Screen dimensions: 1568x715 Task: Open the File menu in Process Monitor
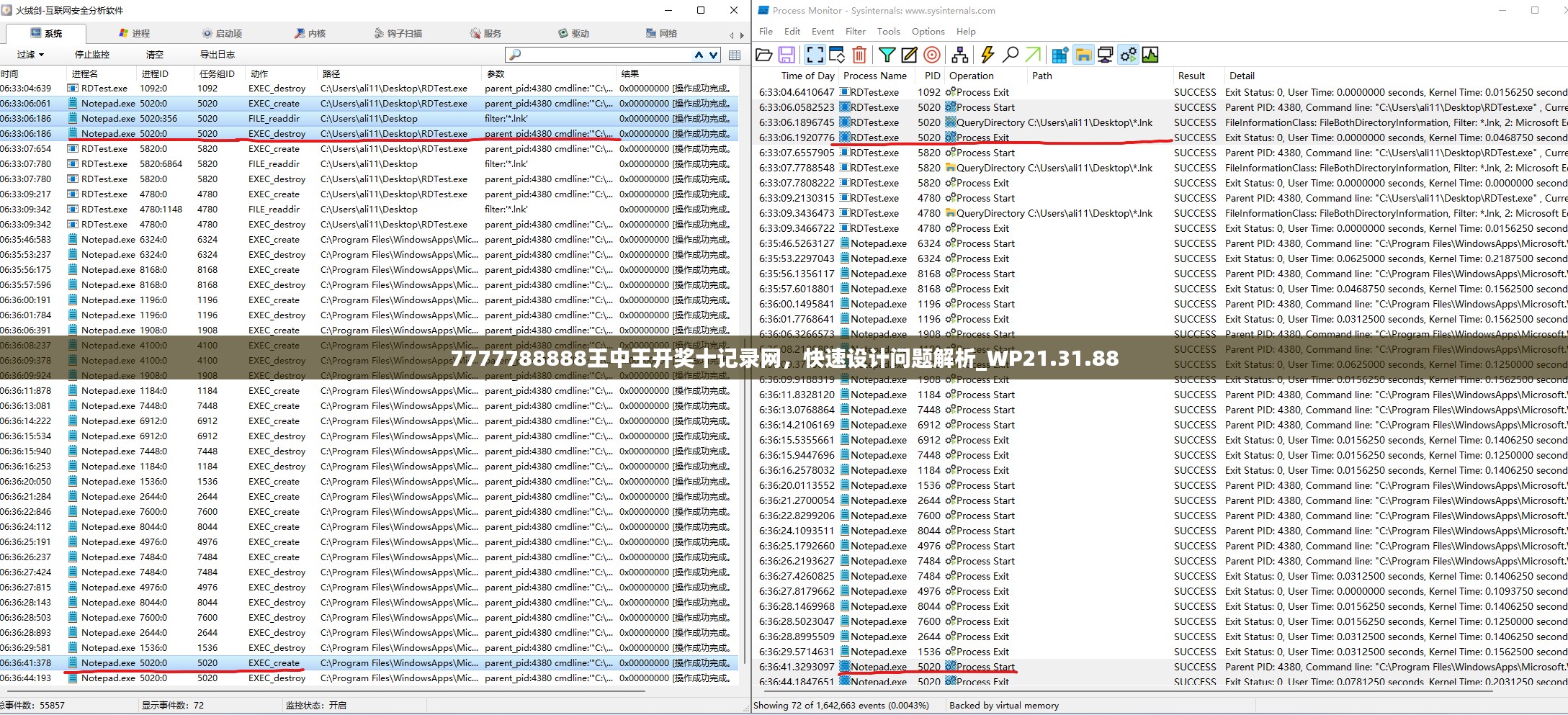(x=766, y=31)
